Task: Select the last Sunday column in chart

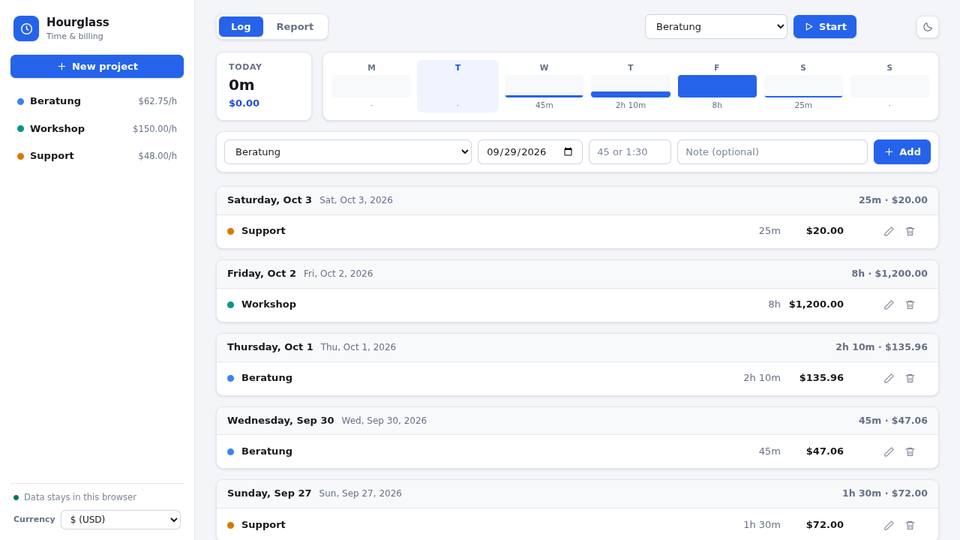Action: point(890,86)
